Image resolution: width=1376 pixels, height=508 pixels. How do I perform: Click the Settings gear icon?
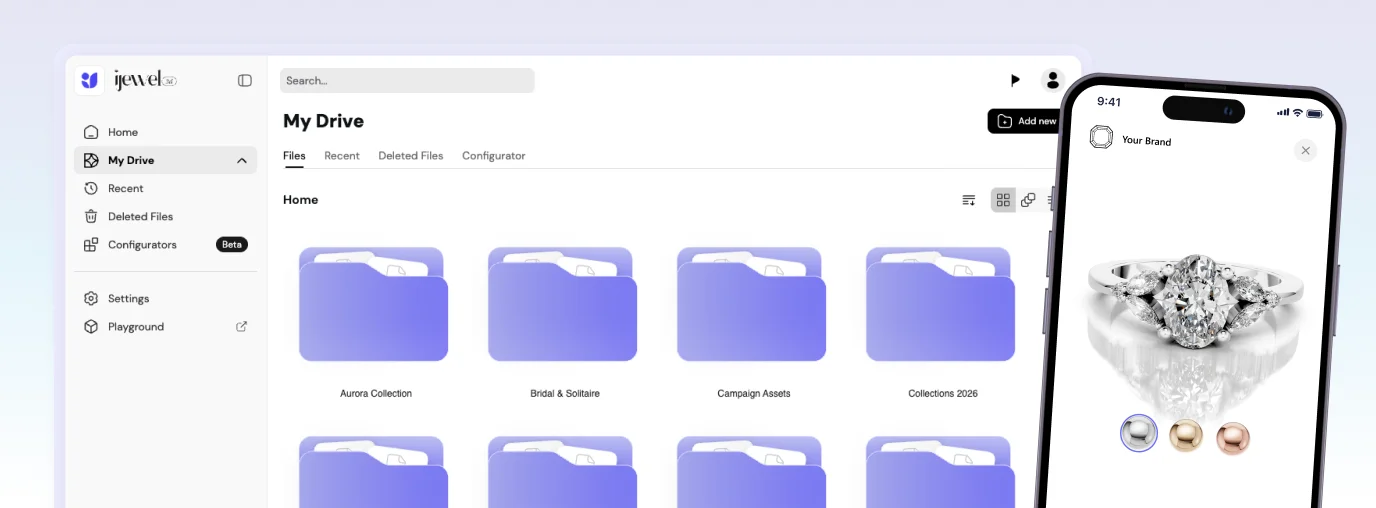coord(91,298)
